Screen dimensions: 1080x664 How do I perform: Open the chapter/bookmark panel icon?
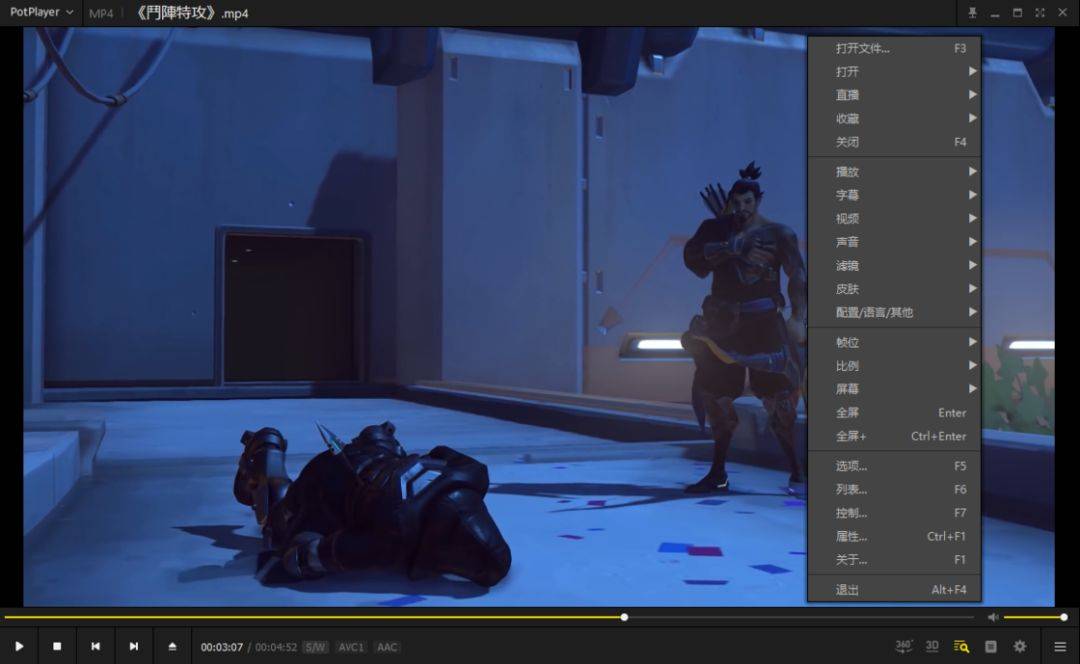point(990,646)
